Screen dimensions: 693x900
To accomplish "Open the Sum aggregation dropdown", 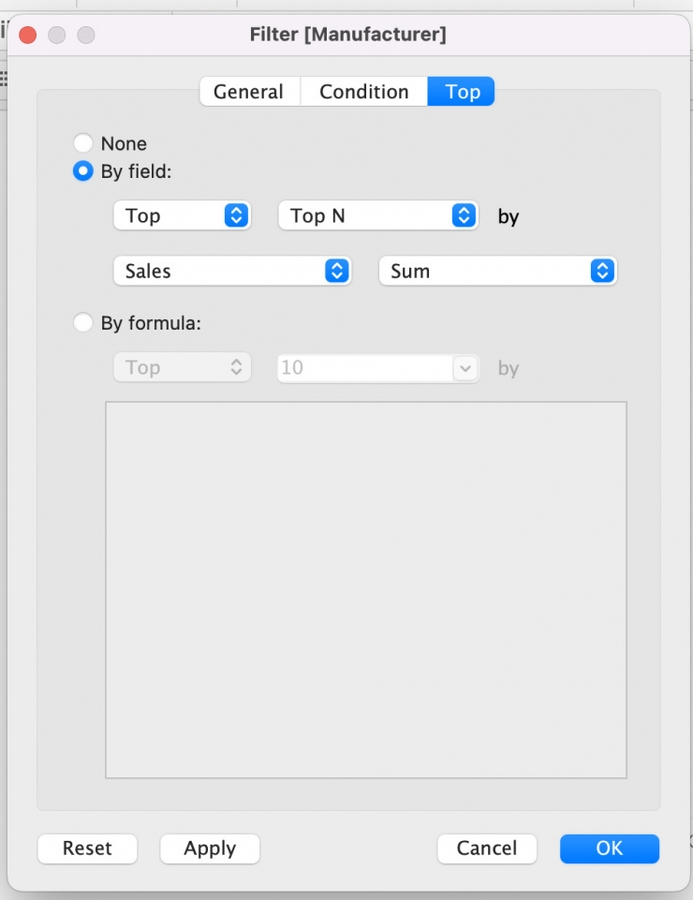I will click(x=495, y=270).
